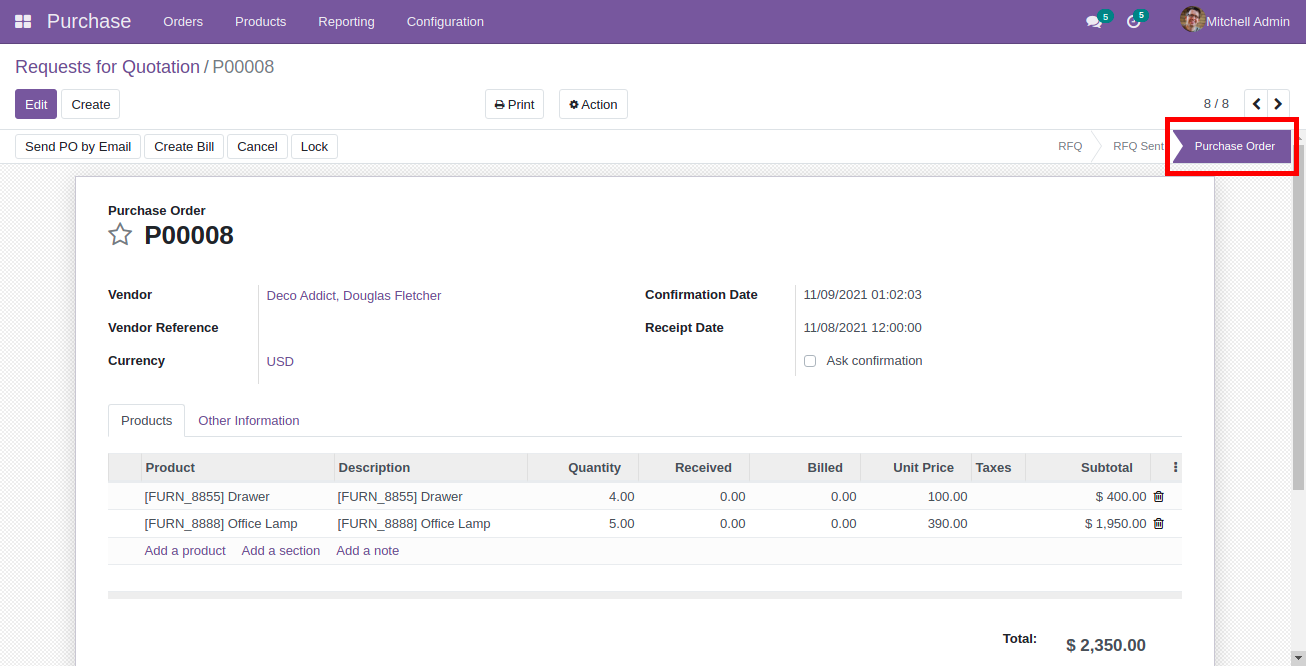Open optional columns kebab menu
Viewport: 1306px width, 666px height.
tap(1175, 467)
